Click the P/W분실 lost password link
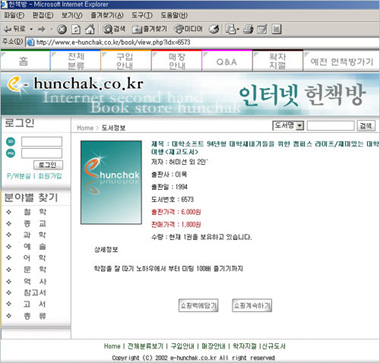The image size is (380, 363). point(19,176)
